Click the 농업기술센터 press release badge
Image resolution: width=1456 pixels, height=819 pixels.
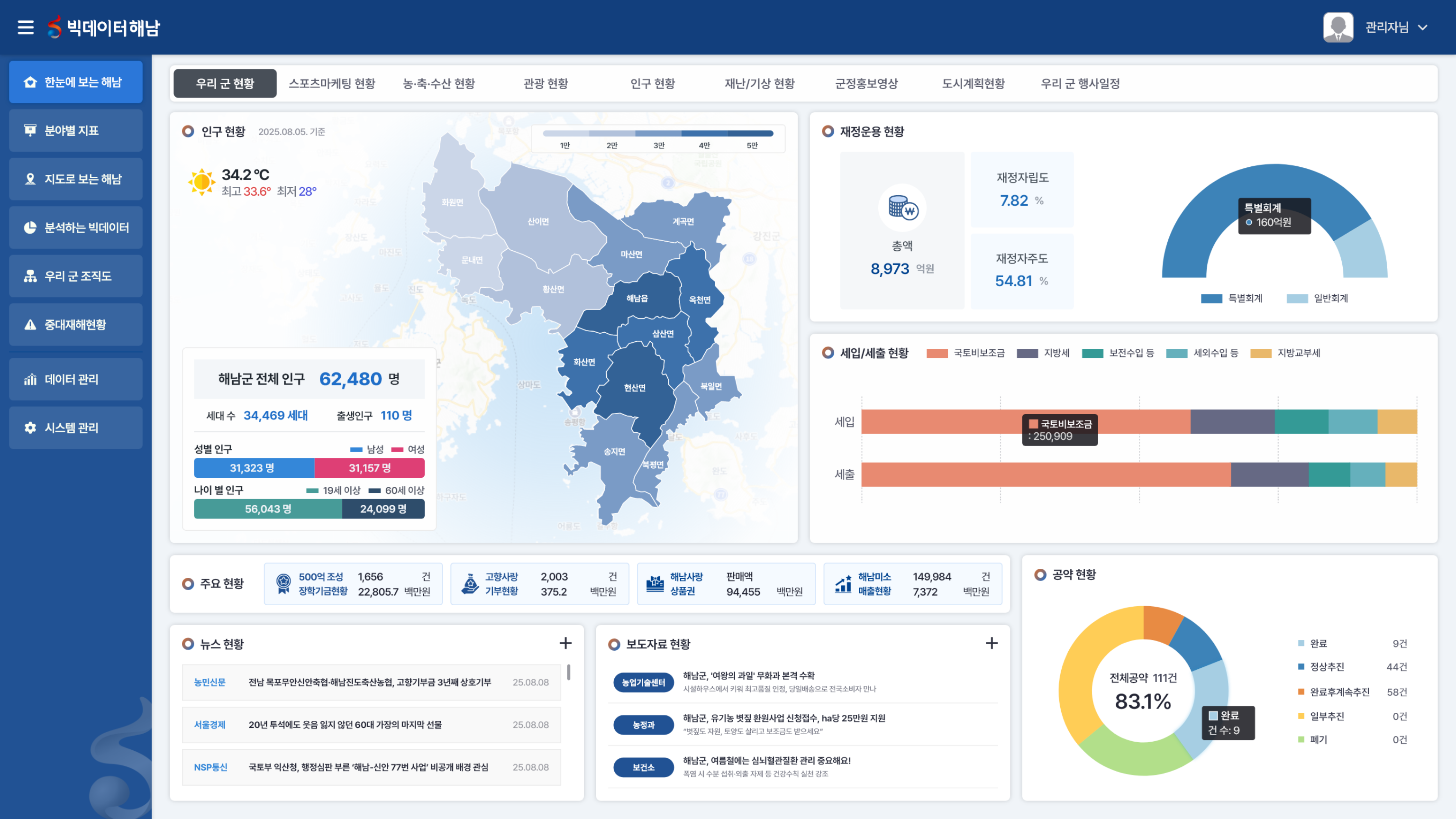(643, 682)
